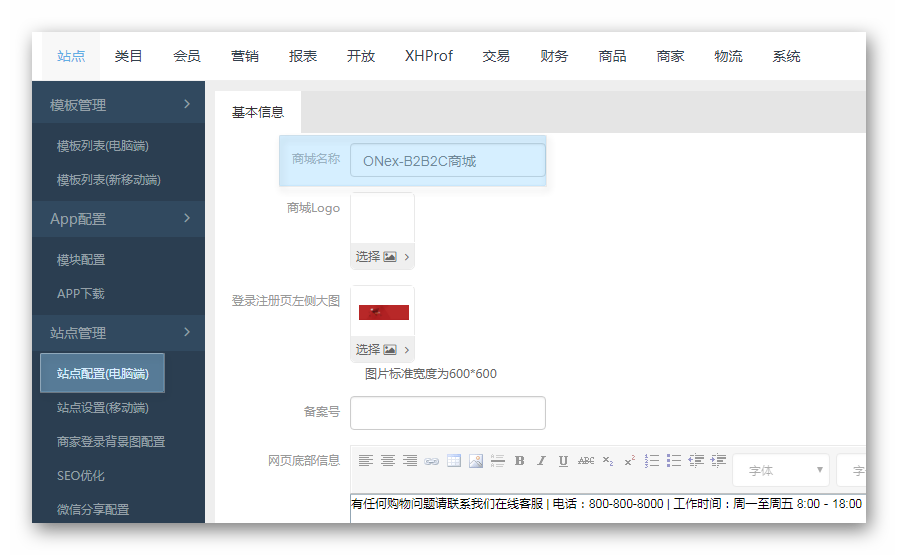898x555 pixels.
Task: Open the 系统 top menu
Action: (x=786, y=56)
